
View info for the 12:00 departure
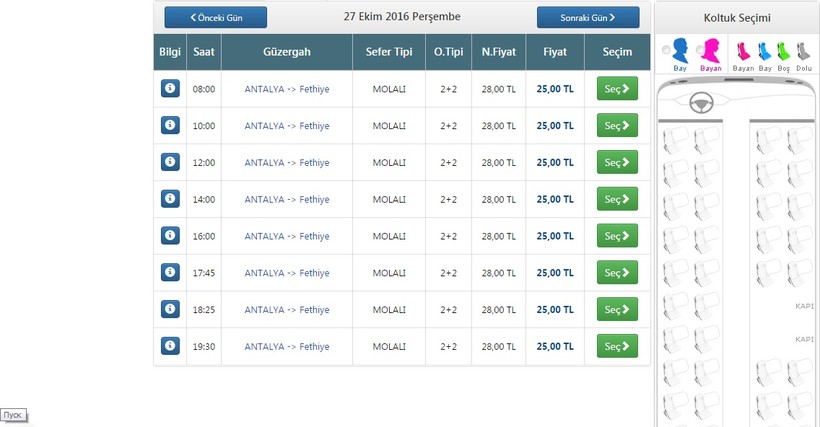(x=170, y=162)
